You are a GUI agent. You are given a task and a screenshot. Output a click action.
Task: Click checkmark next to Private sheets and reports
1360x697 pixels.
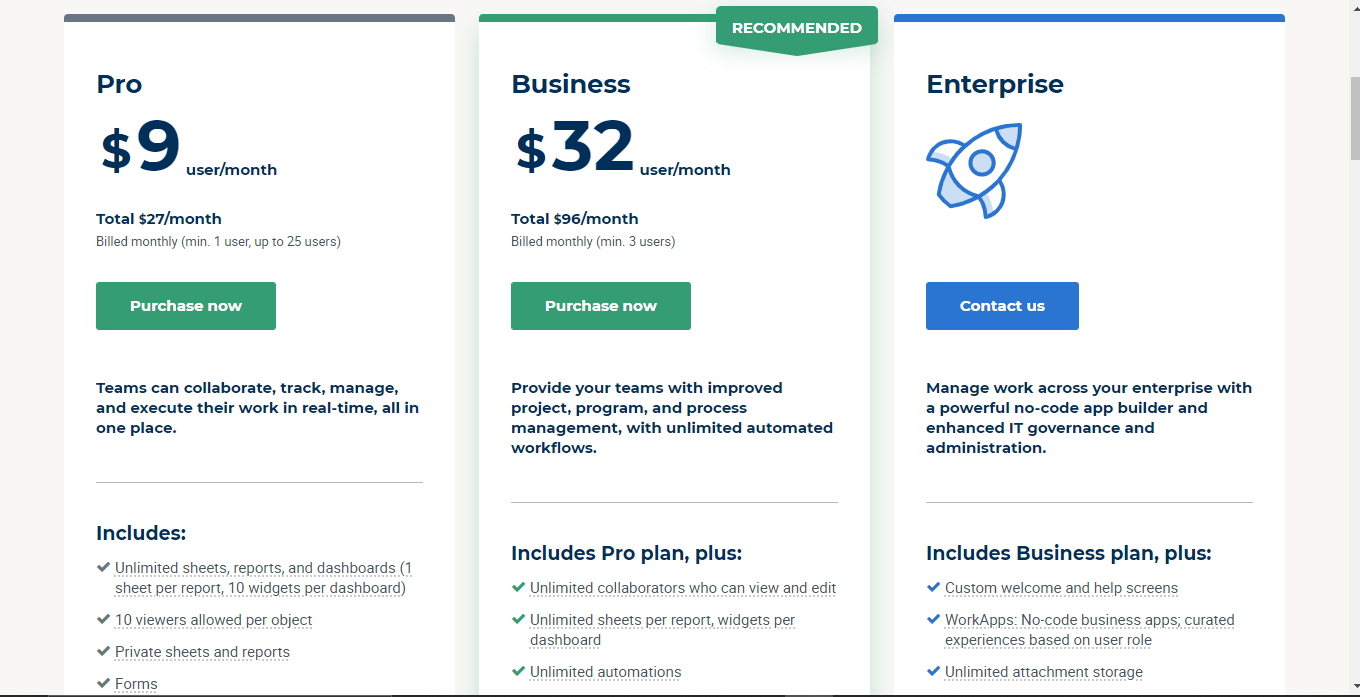[103, 651]
